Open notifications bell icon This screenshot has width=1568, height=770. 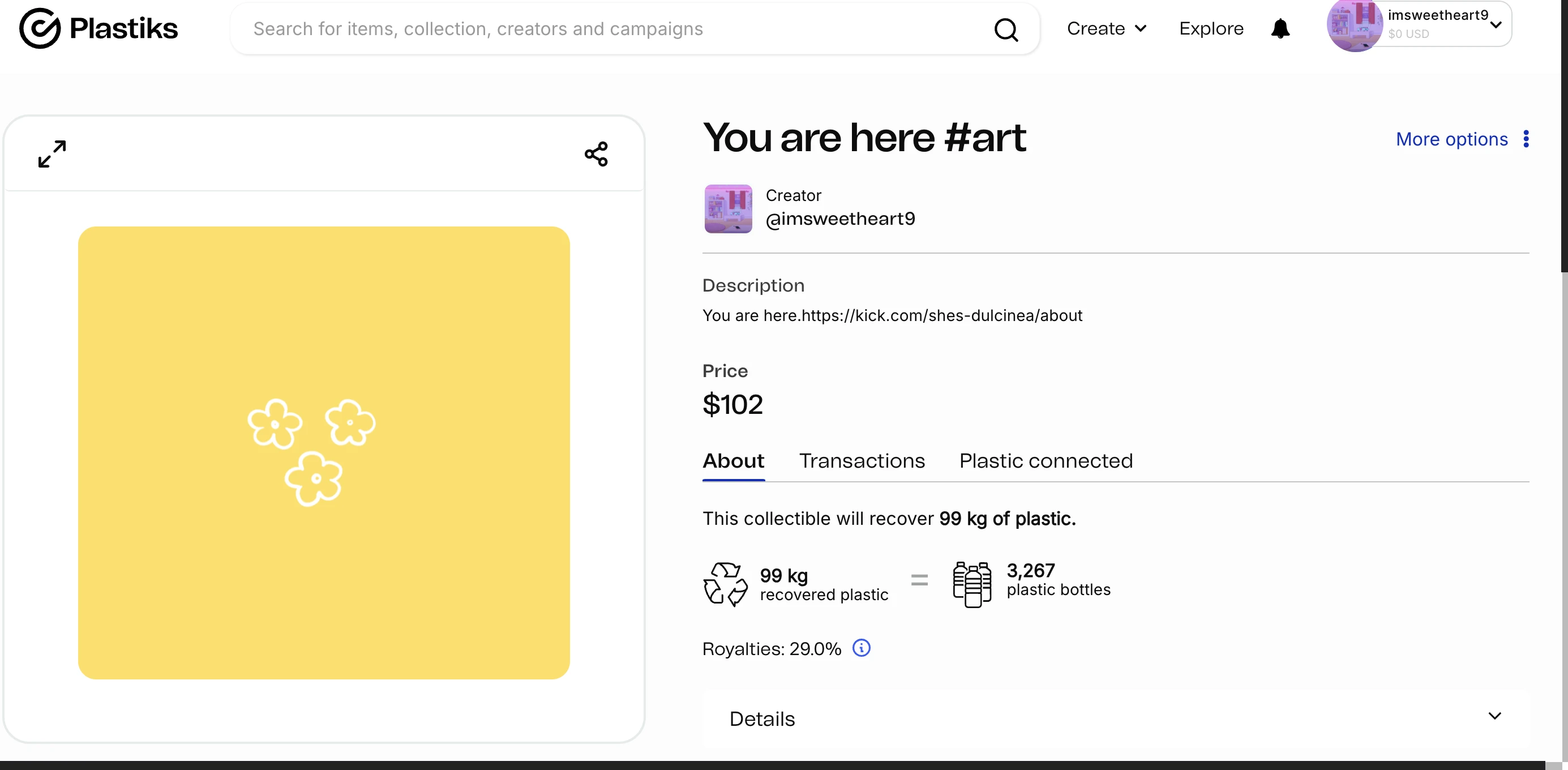(1280, 29)
